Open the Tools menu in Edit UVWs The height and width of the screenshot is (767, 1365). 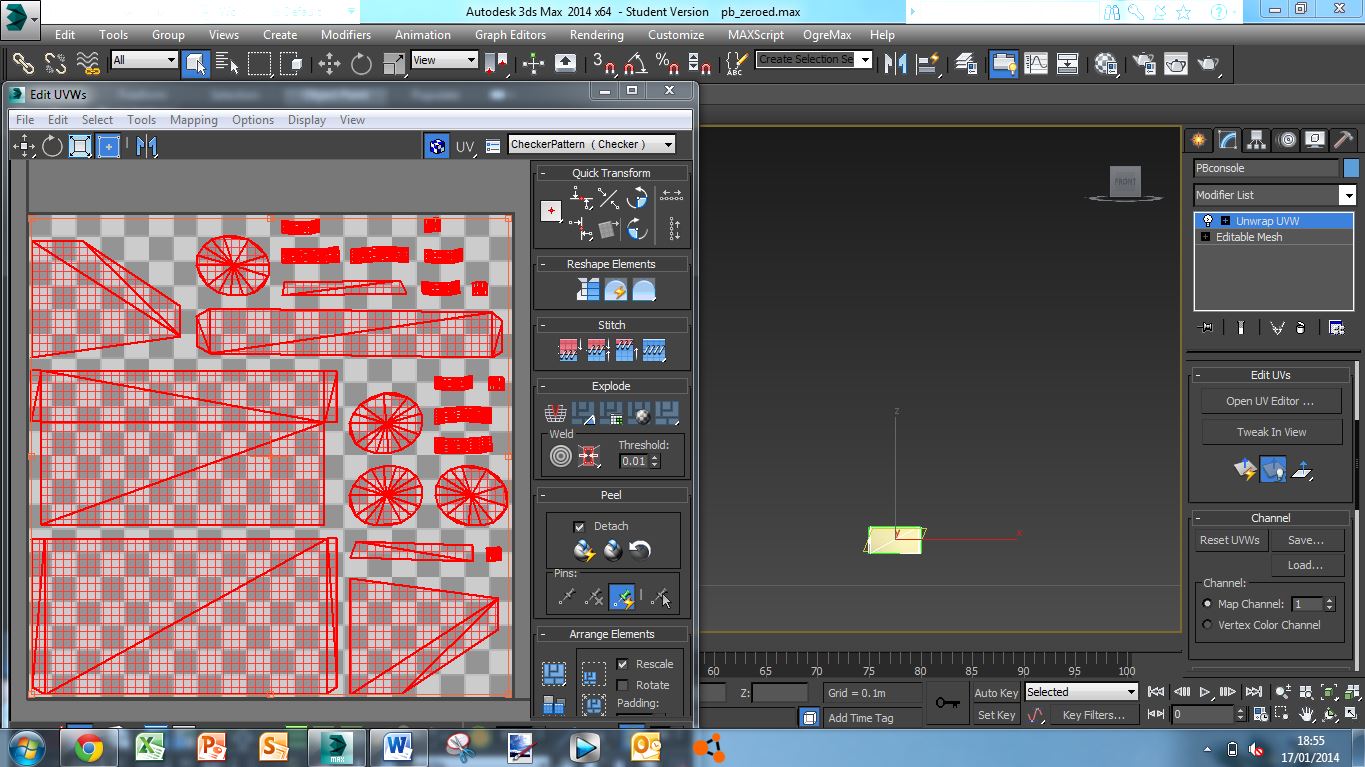(141, 120)
